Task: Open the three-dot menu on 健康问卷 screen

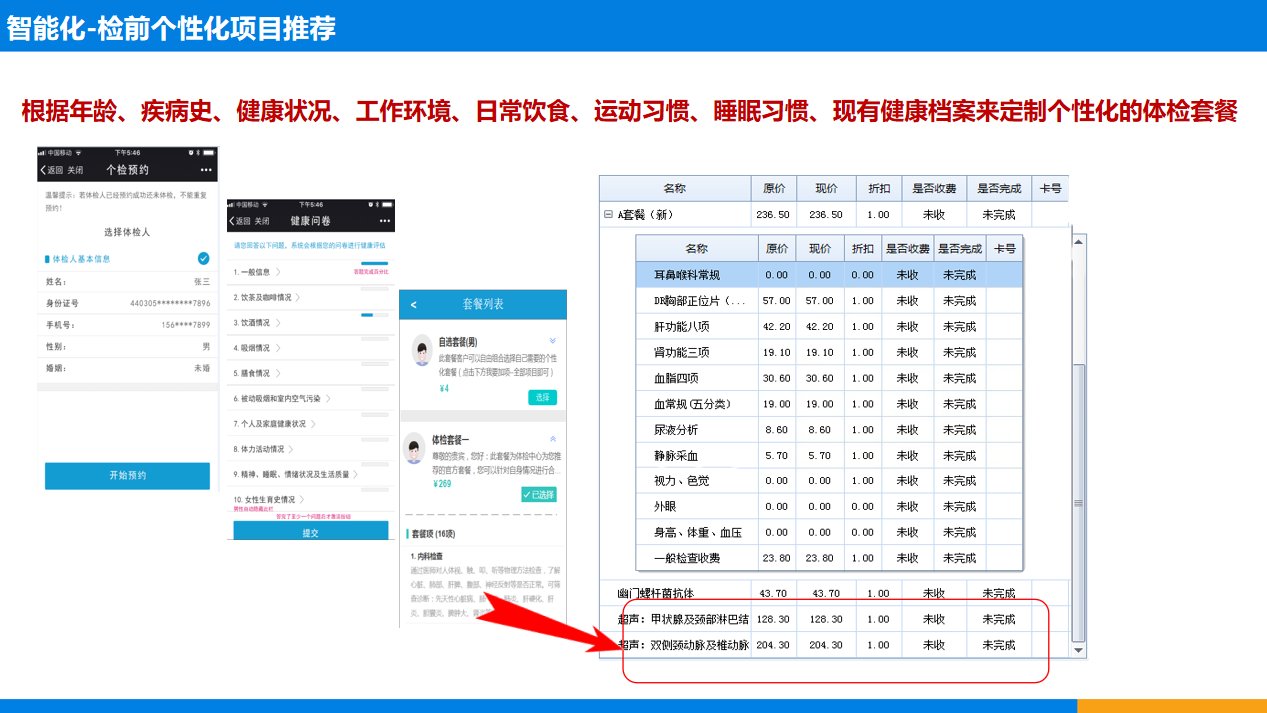Action: (384, 221)
